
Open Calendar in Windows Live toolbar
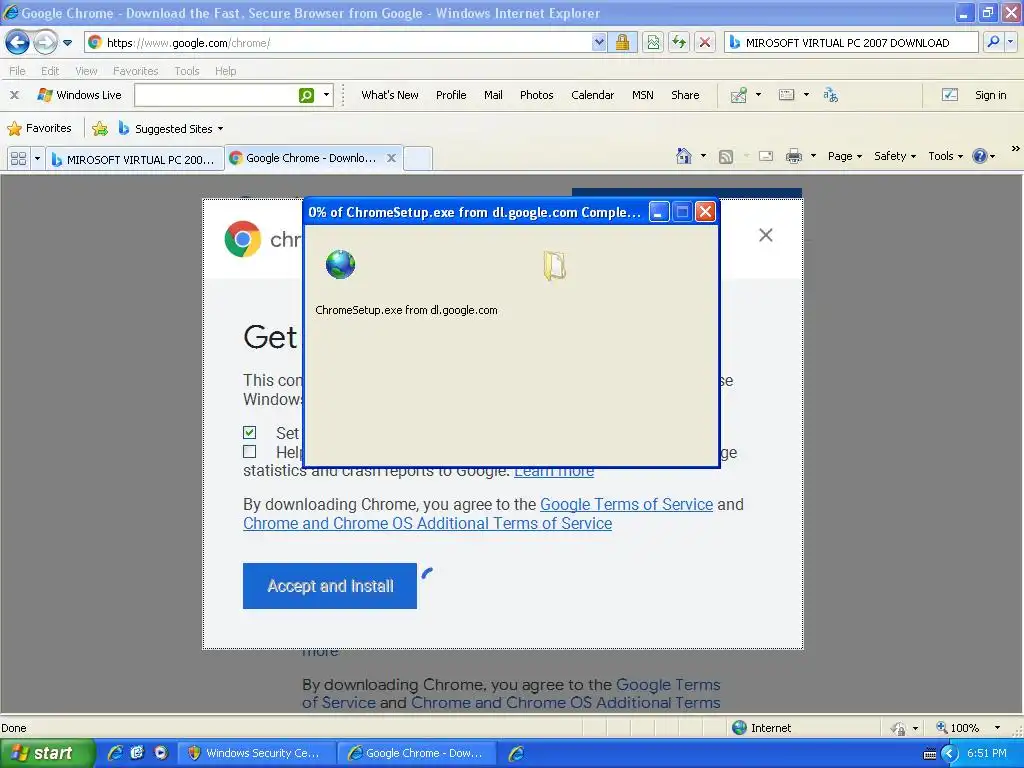592,95
